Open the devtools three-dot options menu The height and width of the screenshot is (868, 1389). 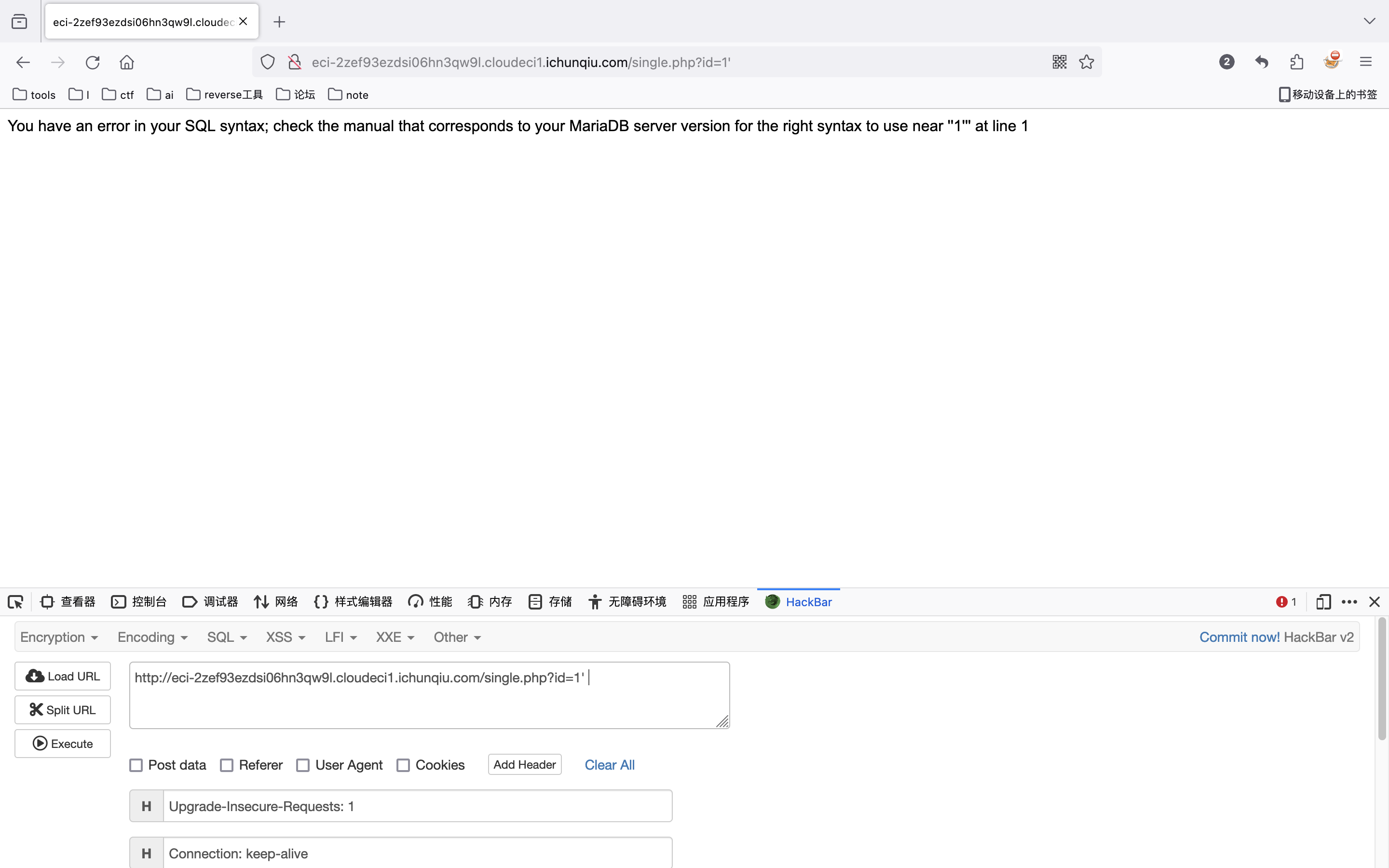[1349, 602]
